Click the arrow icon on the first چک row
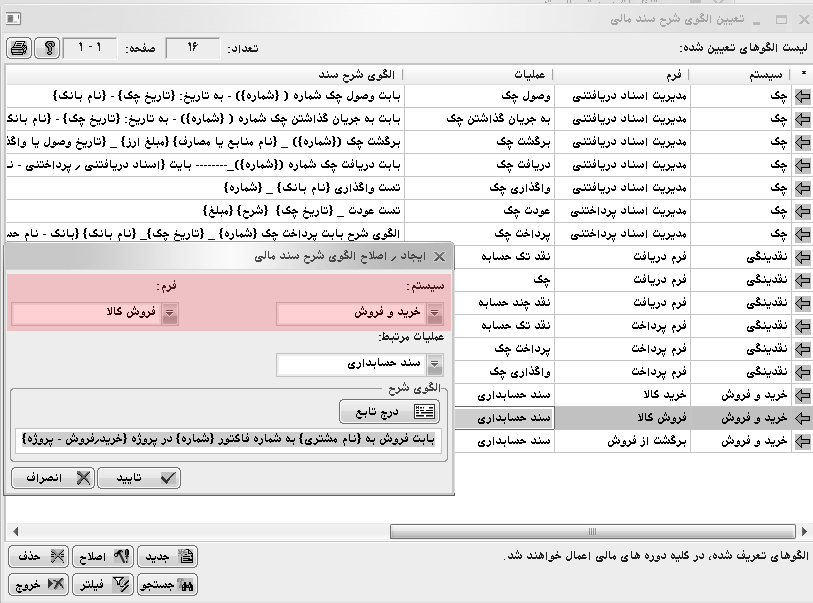 pos(801,96)
